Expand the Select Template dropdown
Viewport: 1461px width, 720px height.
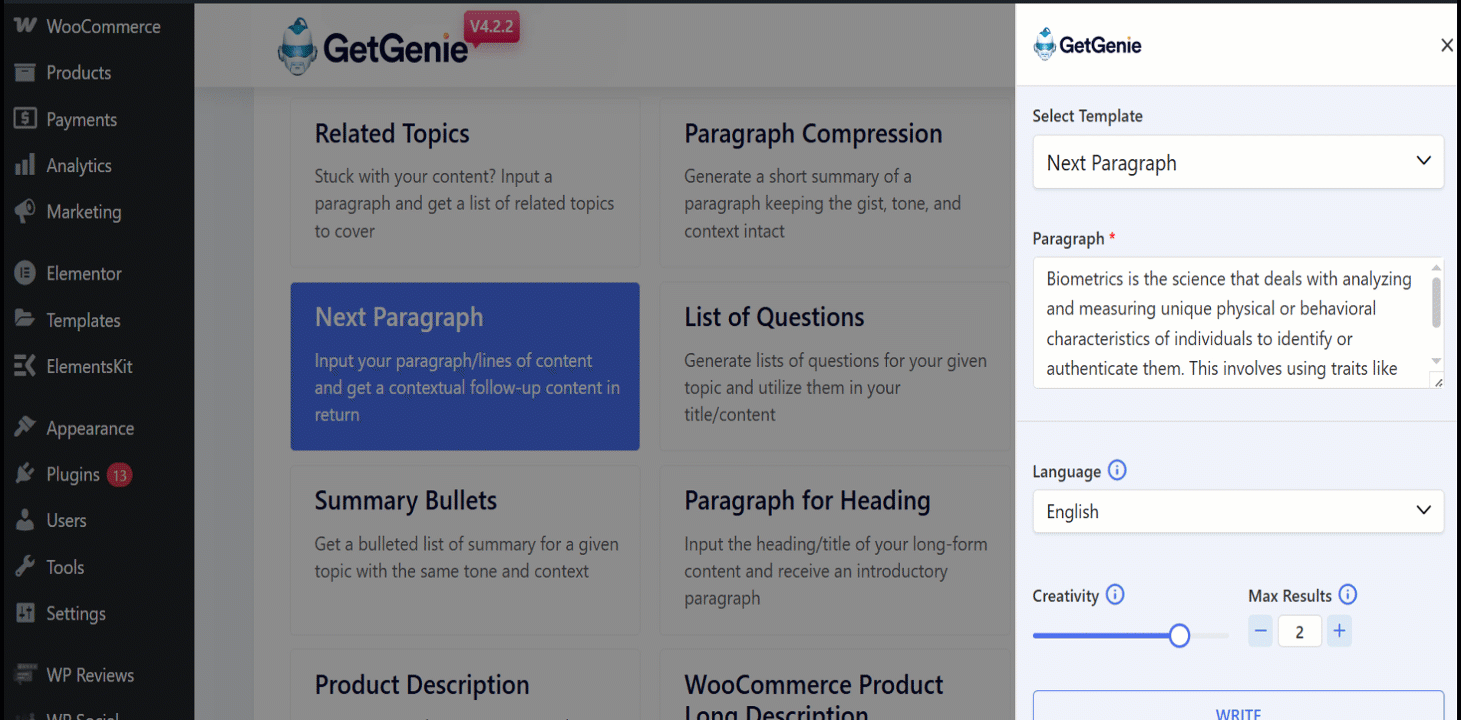(x=1238, y=162)
